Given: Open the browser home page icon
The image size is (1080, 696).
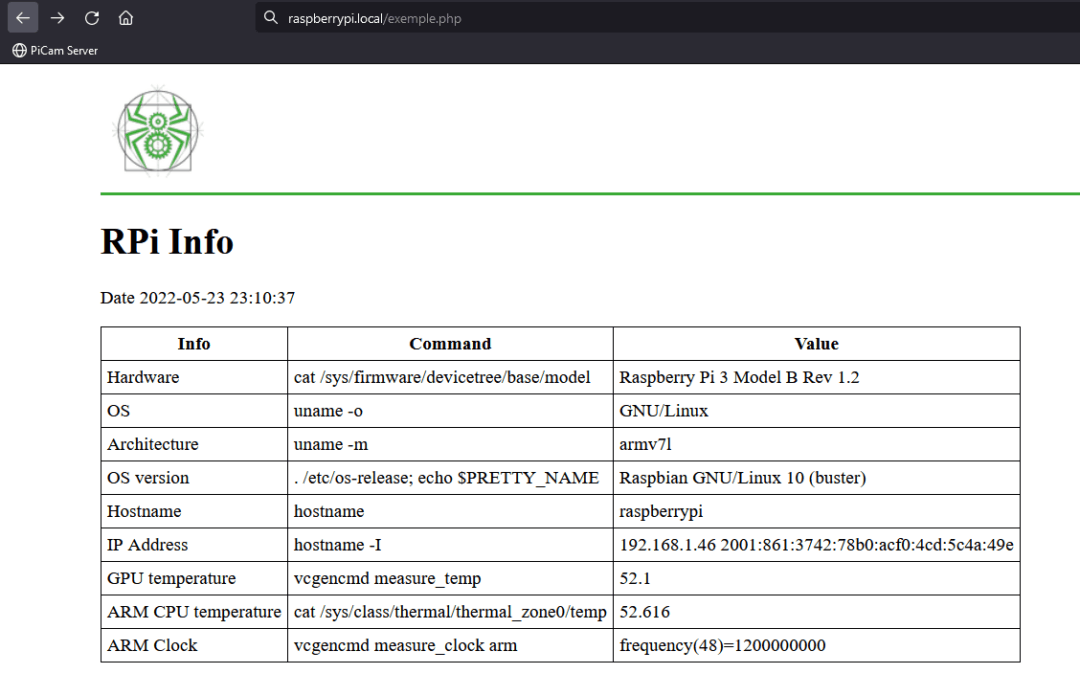Looking at the screenshot, I should (x=126, y=17).
